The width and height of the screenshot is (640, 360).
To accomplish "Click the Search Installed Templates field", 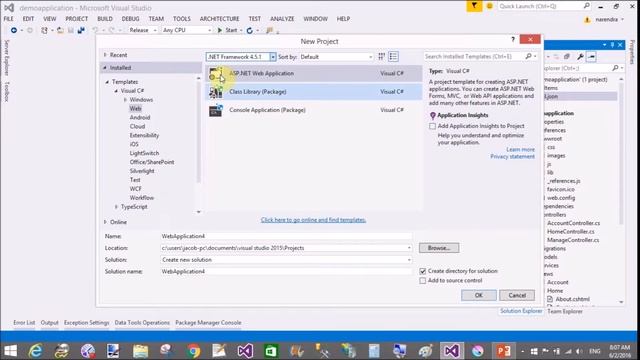I will pos(473,56).
